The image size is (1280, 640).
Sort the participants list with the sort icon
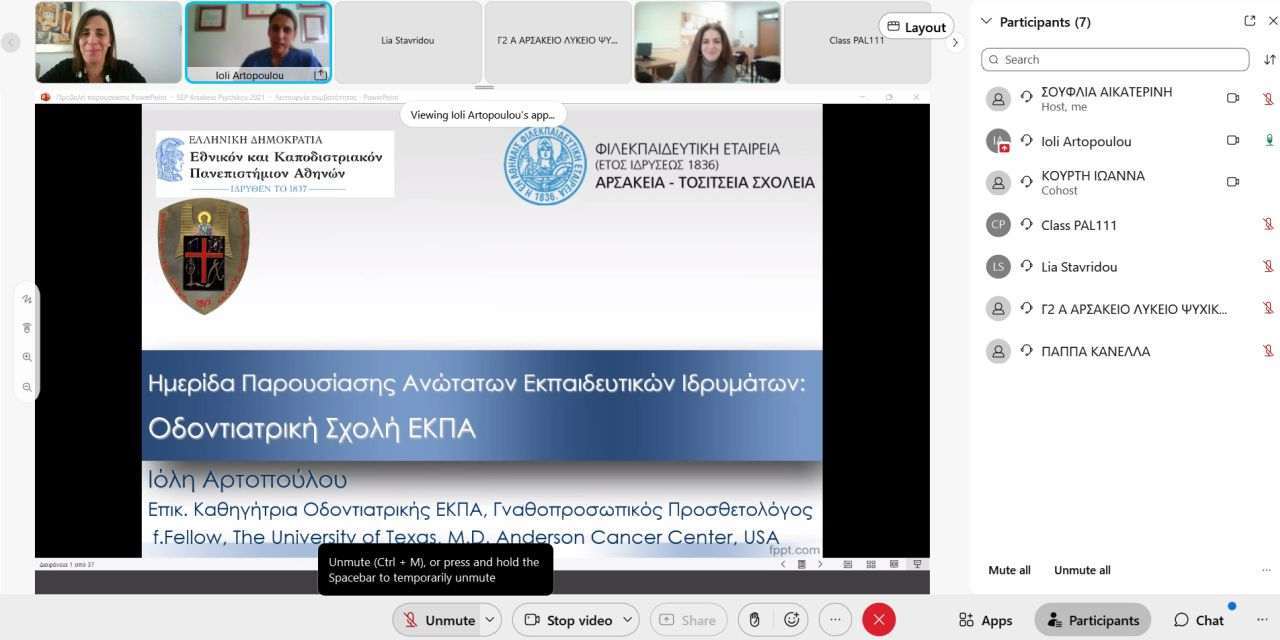coord(1270,59)
